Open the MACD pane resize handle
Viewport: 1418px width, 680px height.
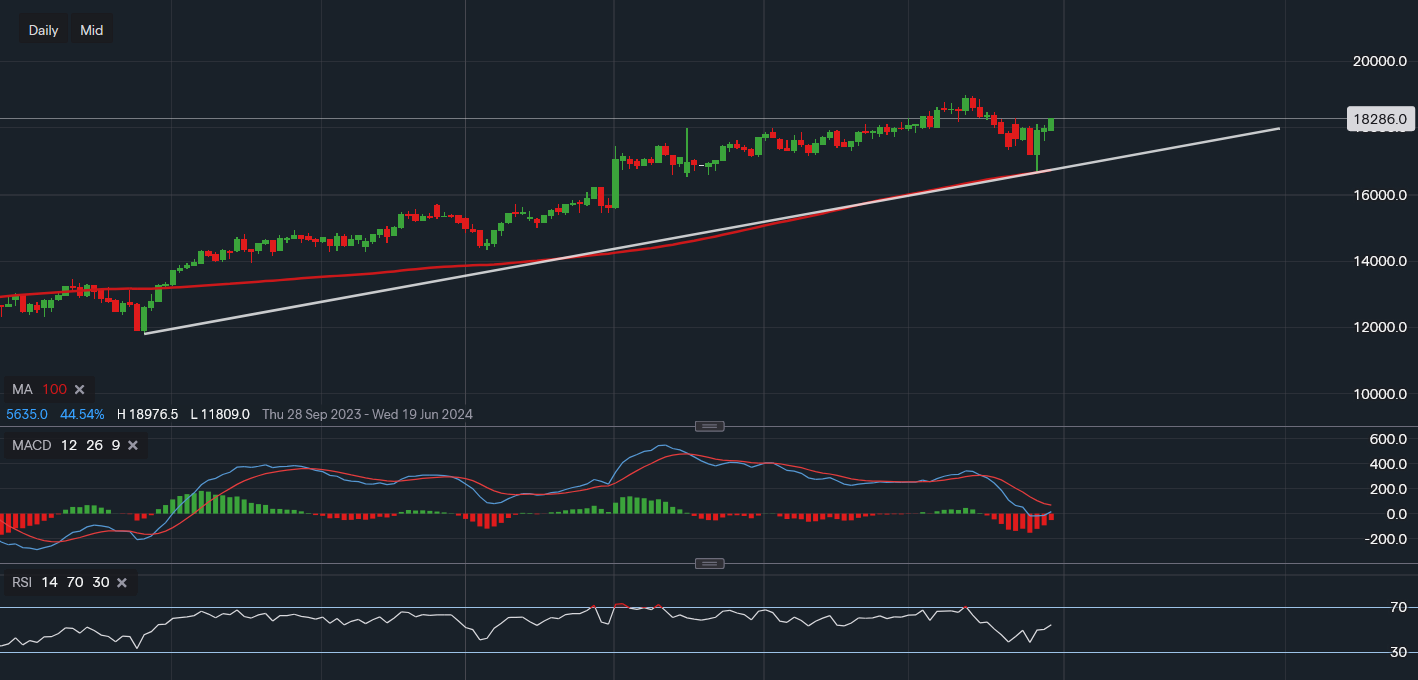pyautogui.click(x=709, y=426)
